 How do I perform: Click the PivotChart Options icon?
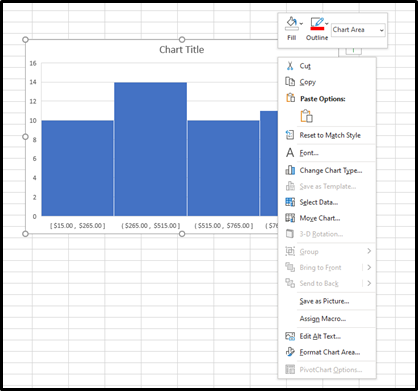pos(290,369)
